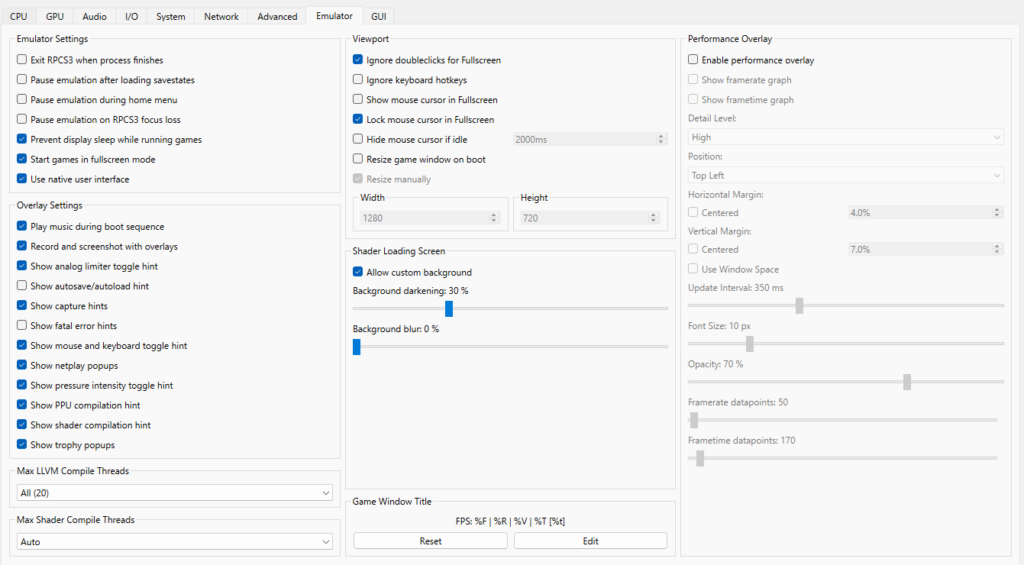Check Ignore keyboard hotkeys option
The width and height of the screenshot is (1024, 565).
[x=359, y=80]
